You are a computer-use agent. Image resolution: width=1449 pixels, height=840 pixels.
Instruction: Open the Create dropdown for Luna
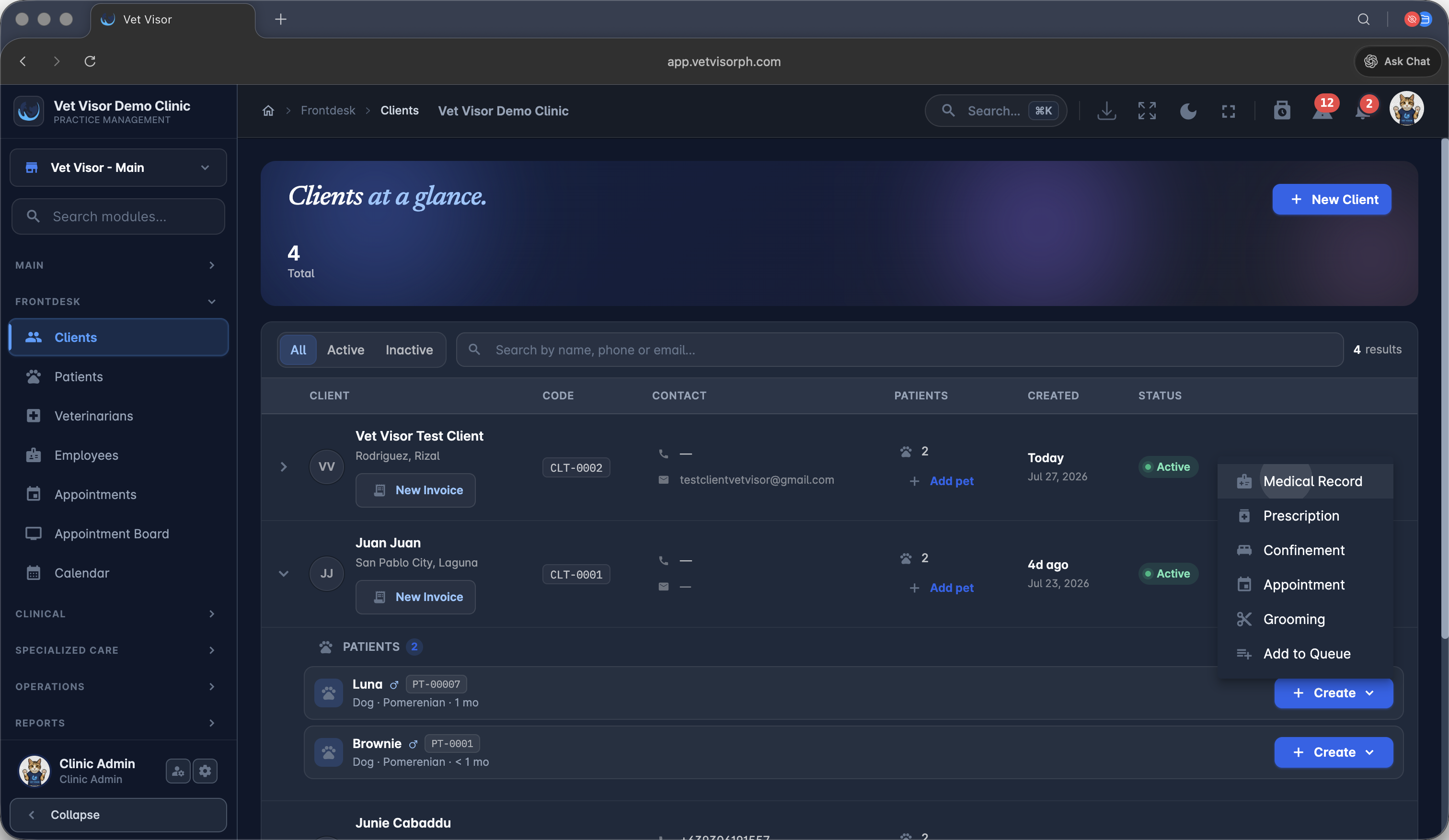(1334, 693)
